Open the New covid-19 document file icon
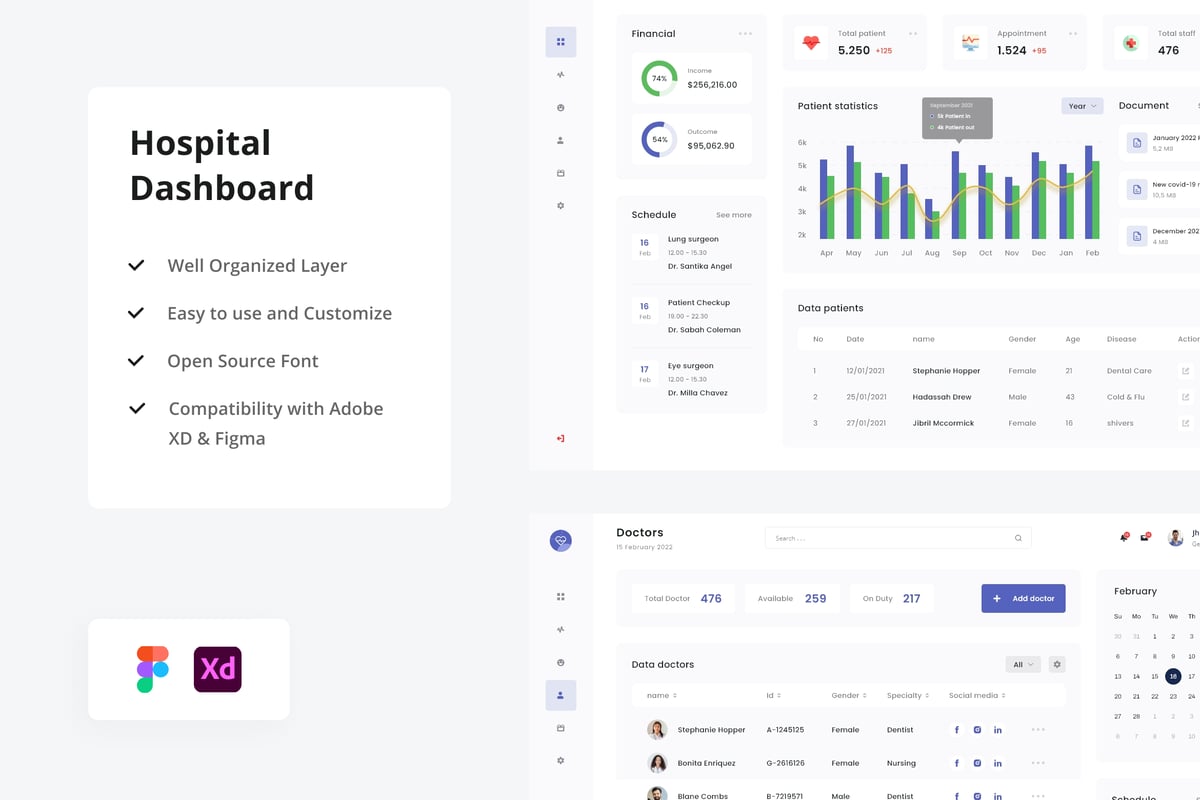 (x=1136, y=189)
